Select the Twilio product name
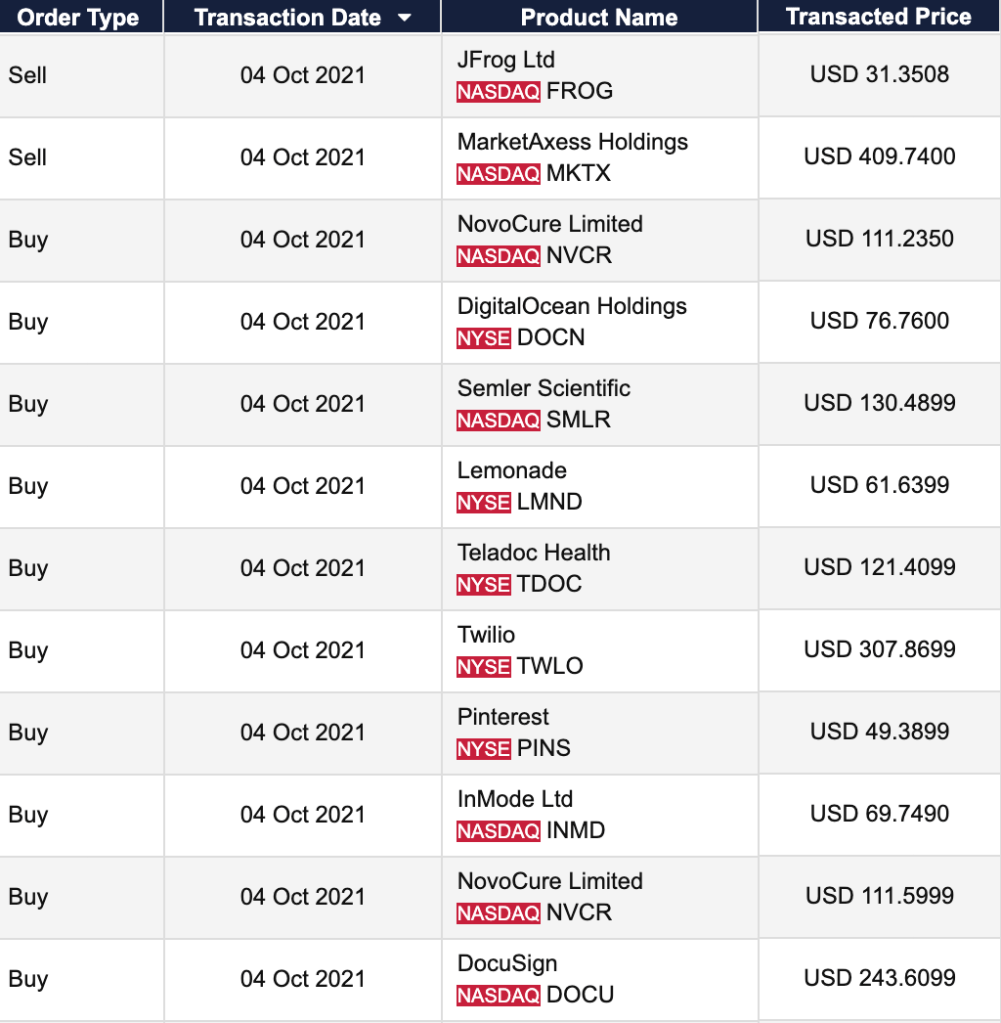Viewport: 1001px width, 1023px height. (486, 634)
